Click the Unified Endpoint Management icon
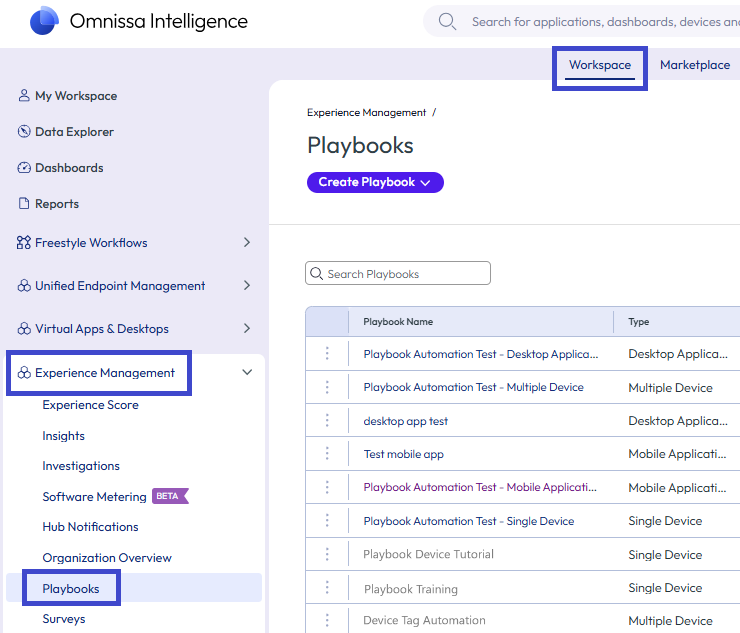 point(24,286)
